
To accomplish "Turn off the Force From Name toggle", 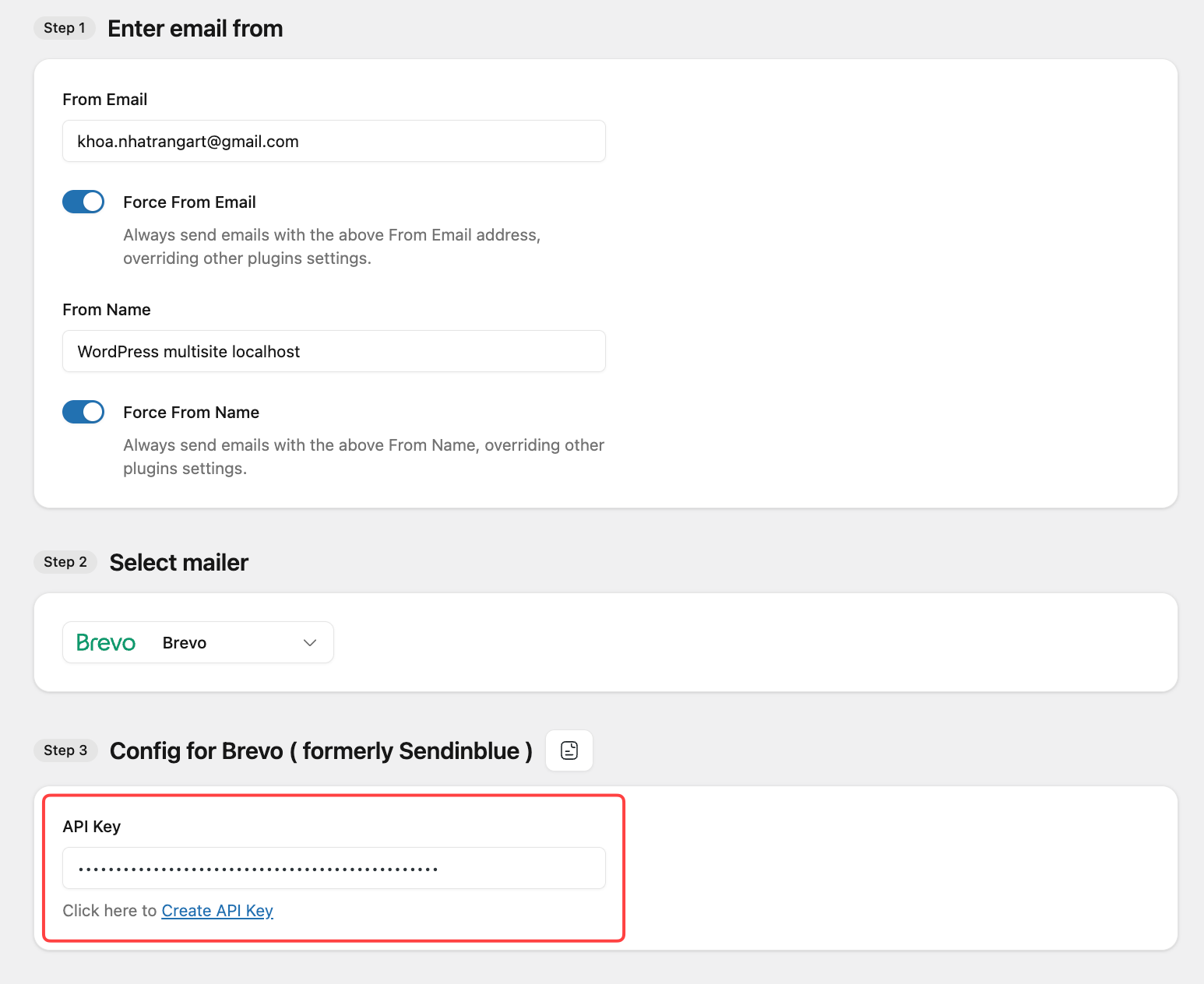I will (x=83, y=412).
